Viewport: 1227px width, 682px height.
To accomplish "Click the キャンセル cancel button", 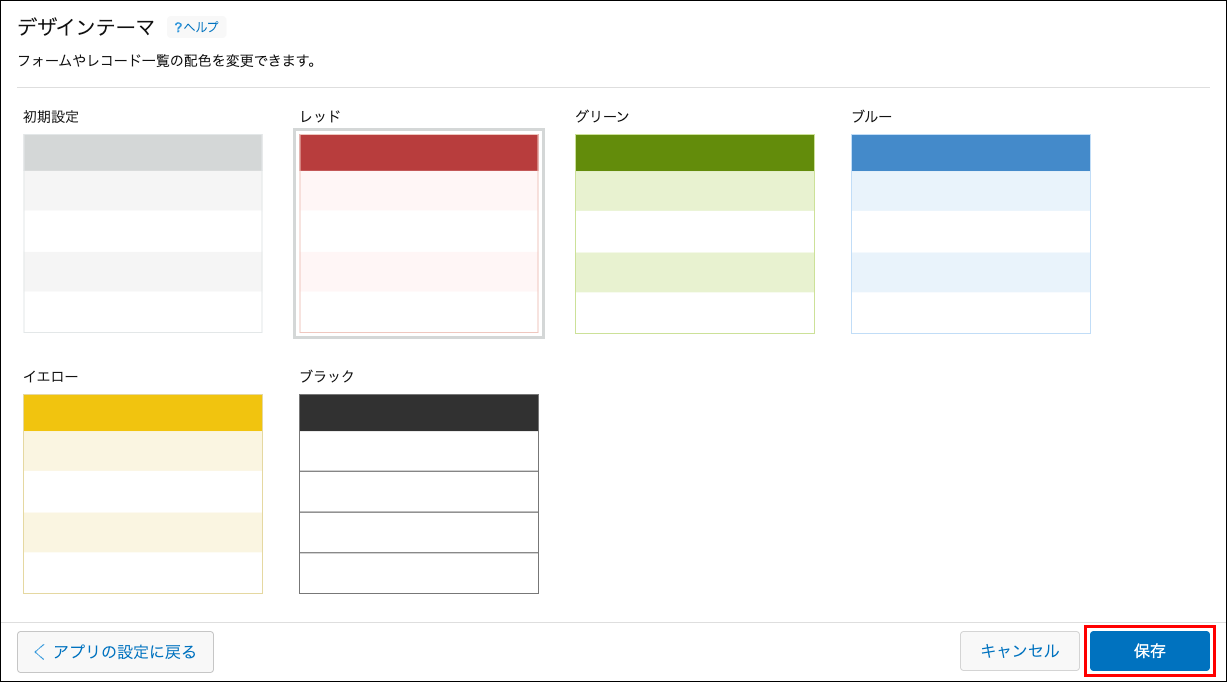I will [1020, 651].
